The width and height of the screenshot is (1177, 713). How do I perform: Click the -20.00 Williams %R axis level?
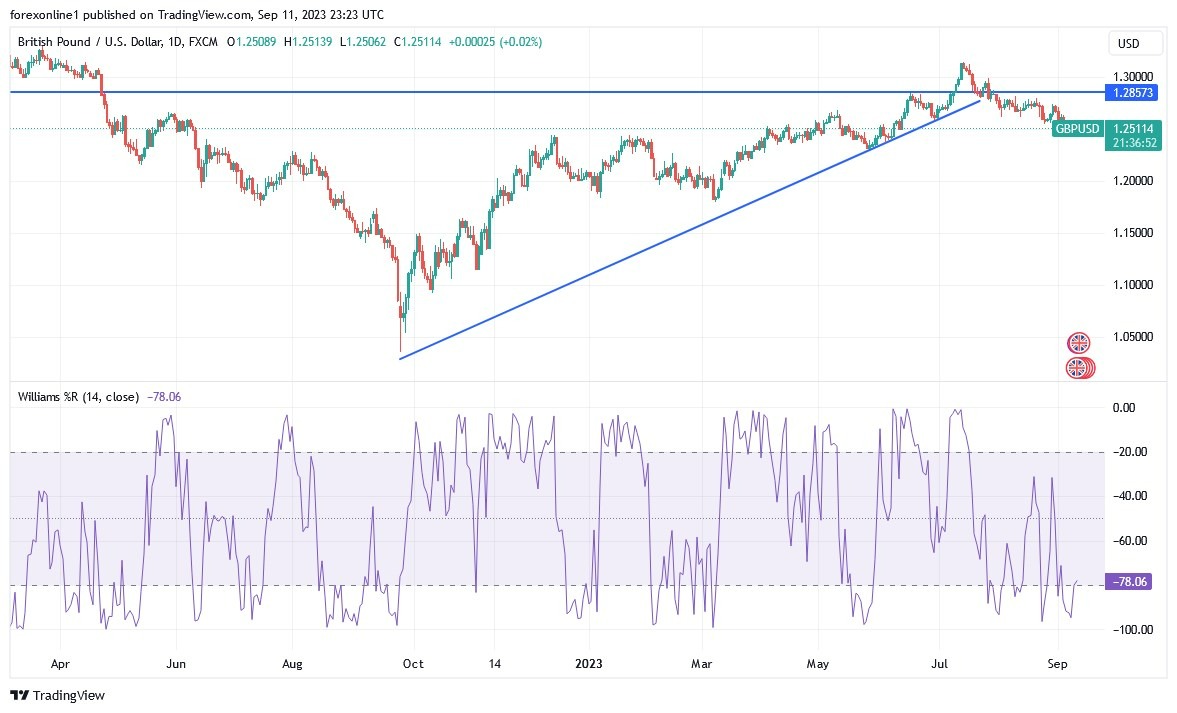coord(1130,452)
